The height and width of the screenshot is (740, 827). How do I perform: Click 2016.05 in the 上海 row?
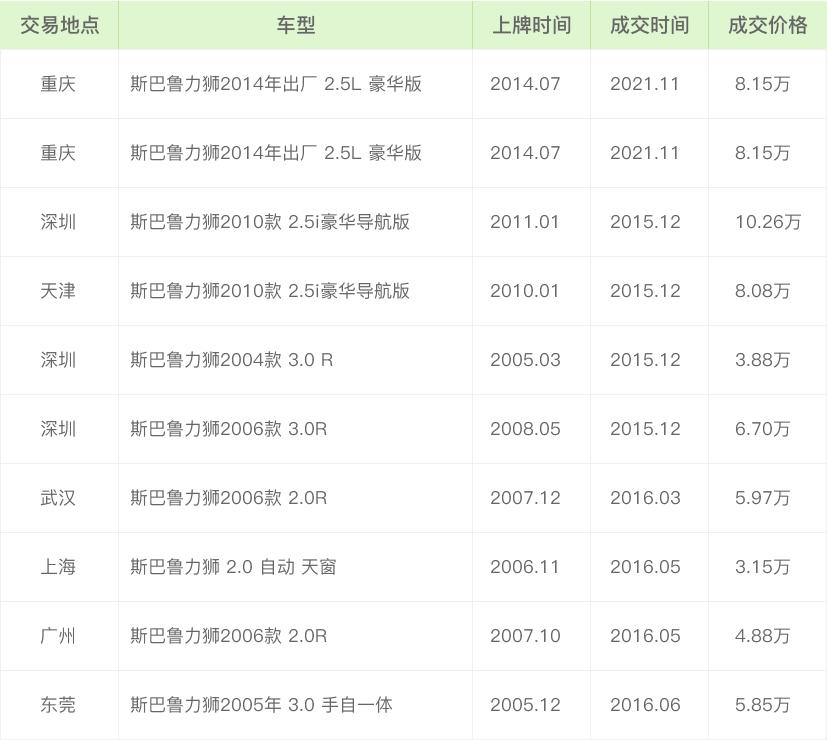click(645, 568)
